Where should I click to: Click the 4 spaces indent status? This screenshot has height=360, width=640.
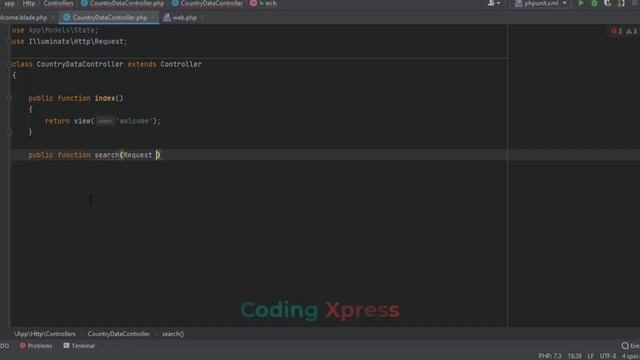point(631,356)
